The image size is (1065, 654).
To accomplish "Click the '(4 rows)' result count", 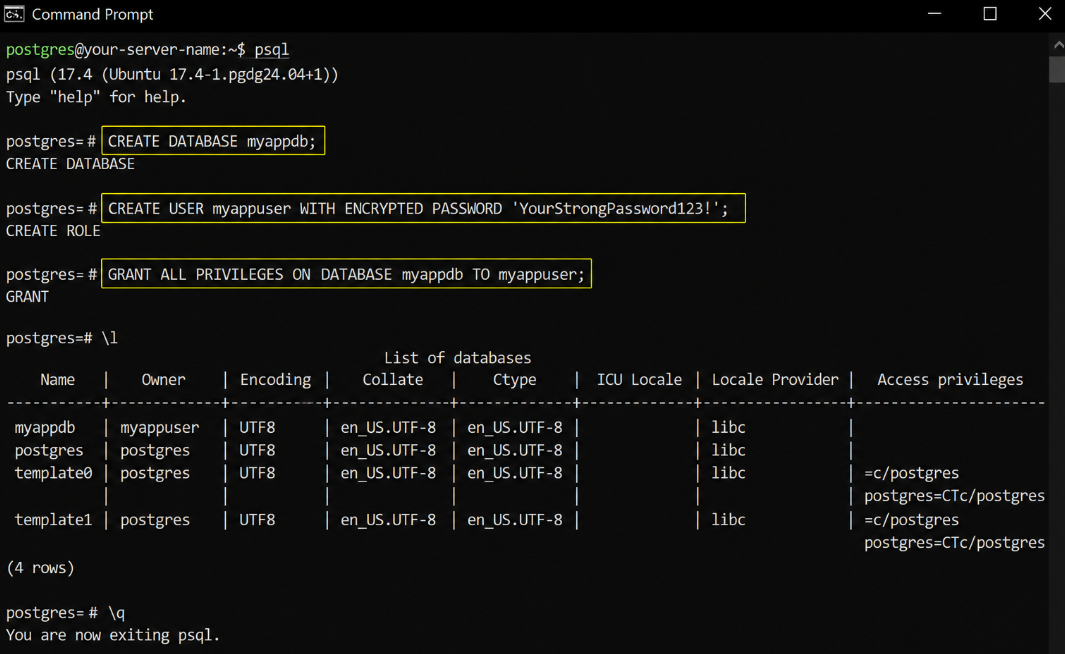I will click(x=40, y=568).
